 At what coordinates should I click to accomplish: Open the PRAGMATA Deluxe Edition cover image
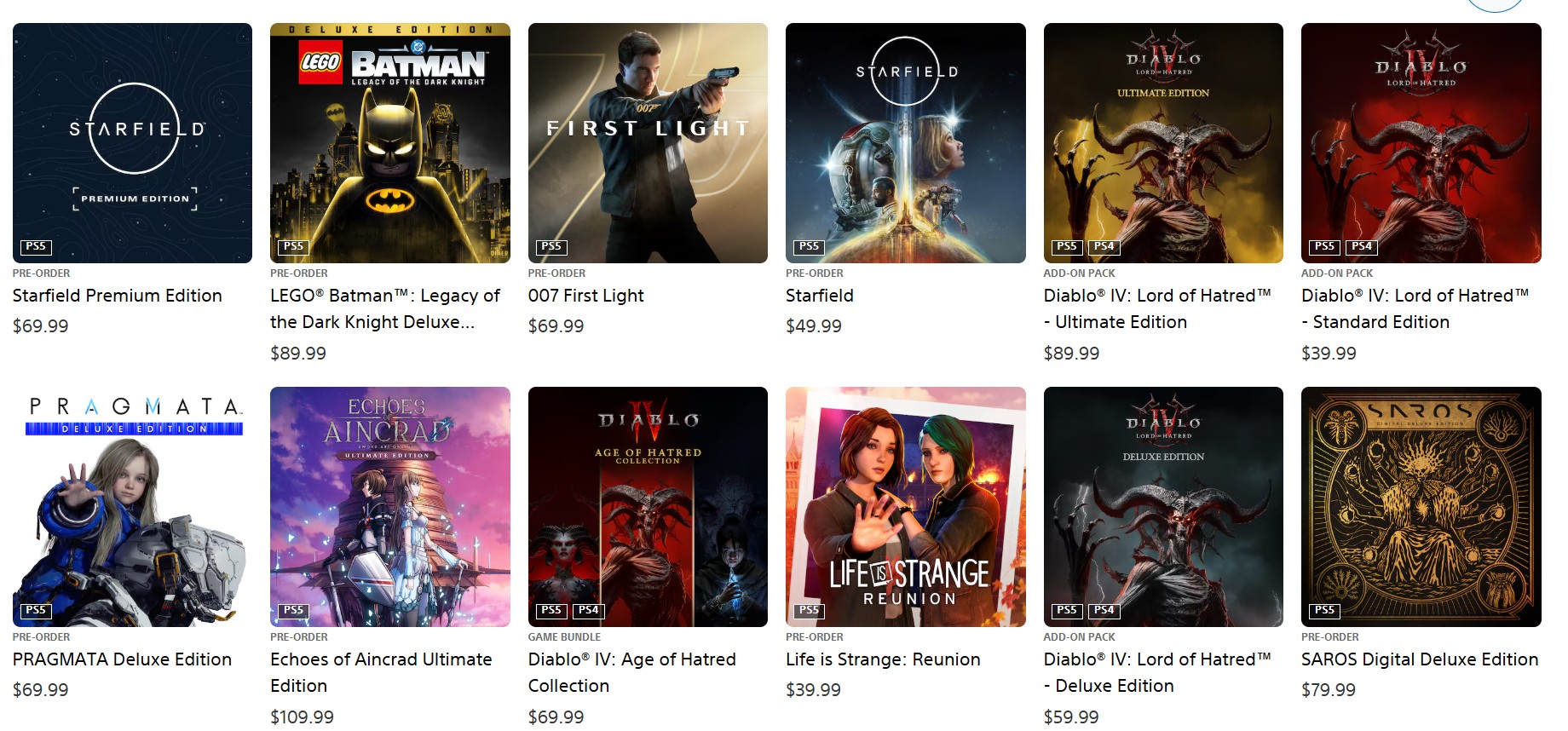point(132,507)
